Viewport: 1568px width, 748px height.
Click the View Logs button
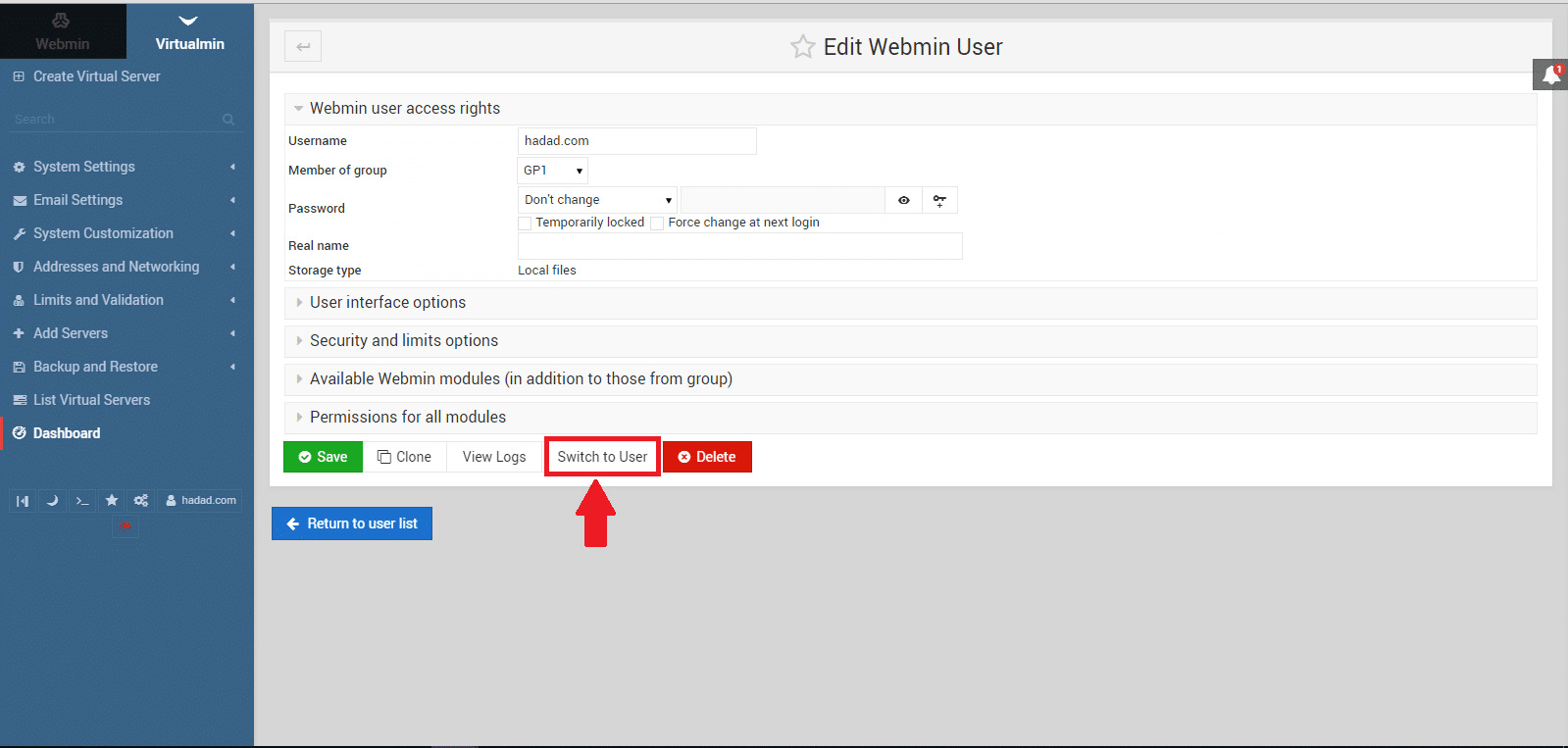click(x=494, y=457)
